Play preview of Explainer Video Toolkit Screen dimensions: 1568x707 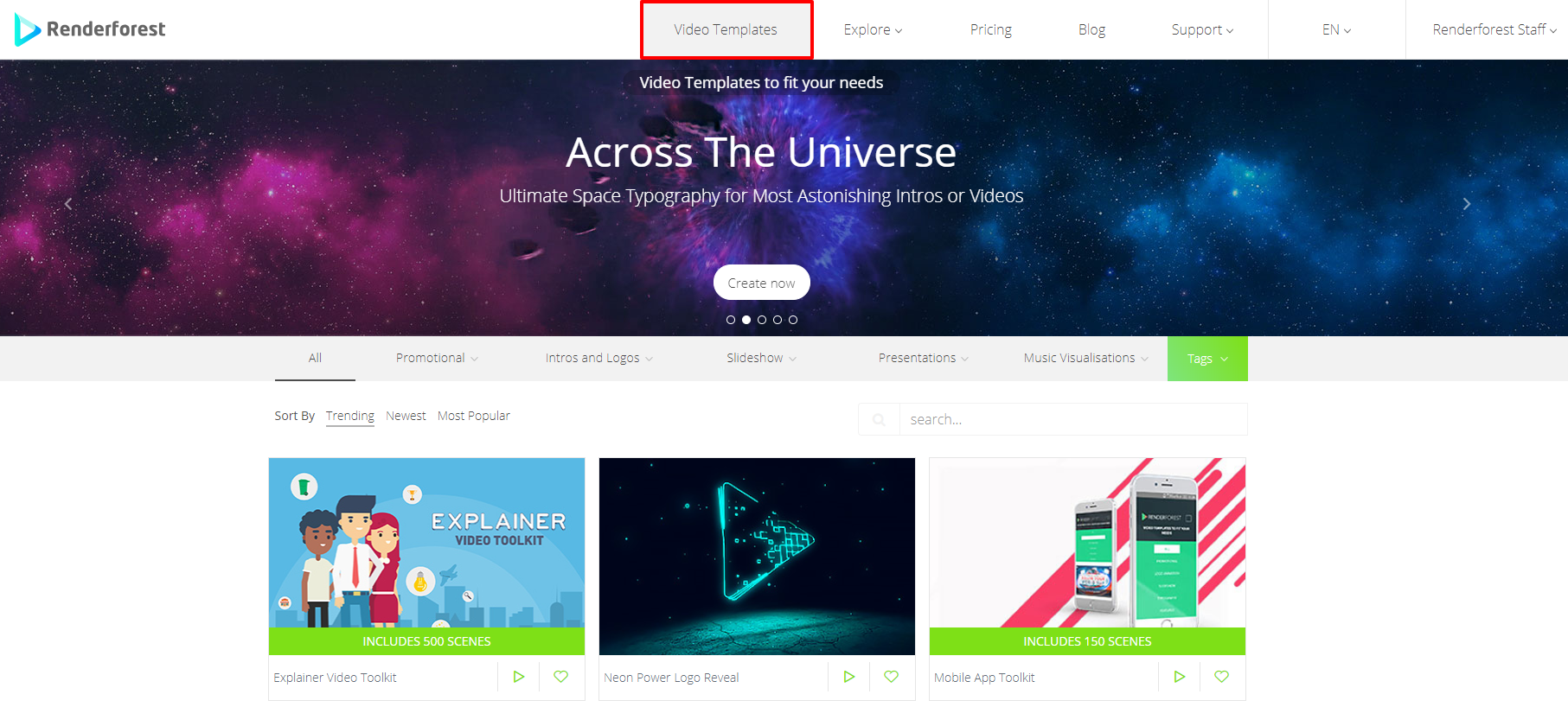519,677
